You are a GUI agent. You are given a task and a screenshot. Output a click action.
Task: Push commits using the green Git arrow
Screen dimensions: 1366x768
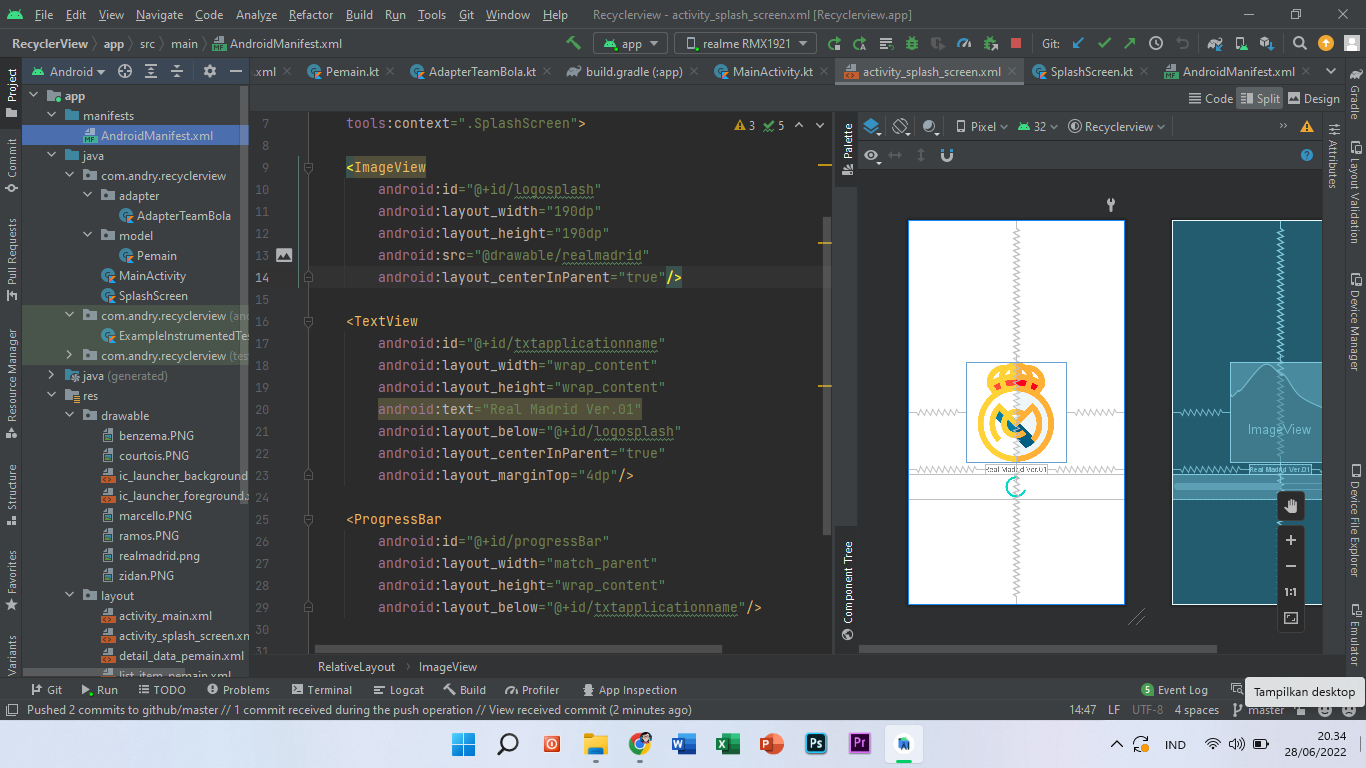click(1129, 43)
